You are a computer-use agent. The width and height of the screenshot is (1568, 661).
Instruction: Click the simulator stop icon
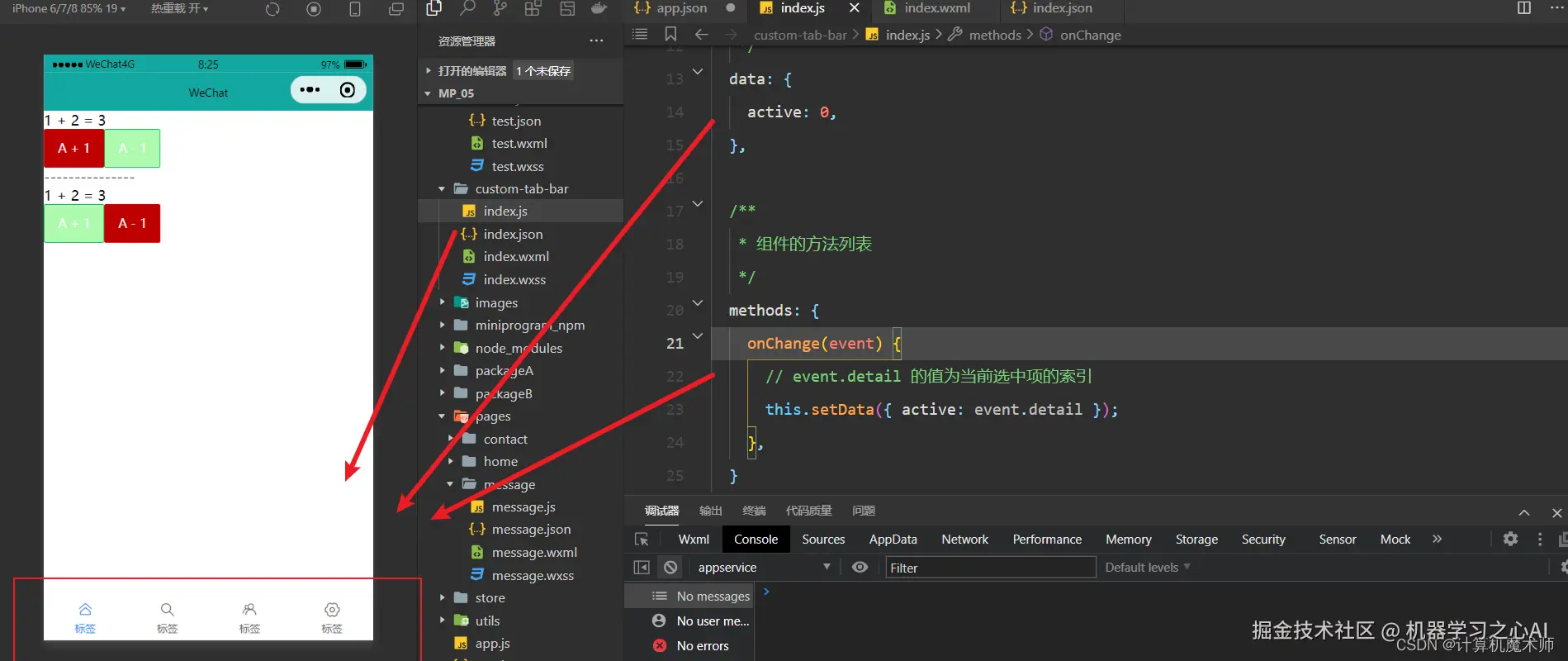click(x=314, y=9)
